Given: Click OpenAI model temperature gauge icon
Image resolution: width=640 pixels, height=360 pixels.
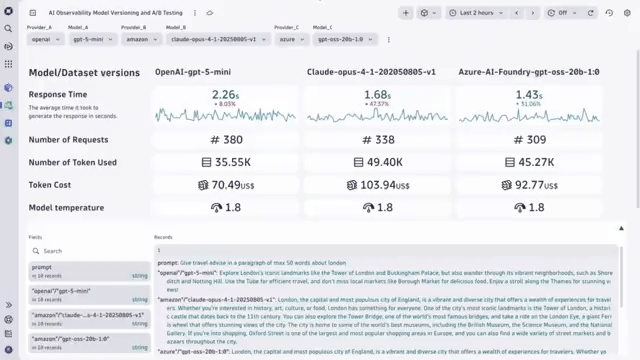Looking at the screenshot, I should [216, 208].
